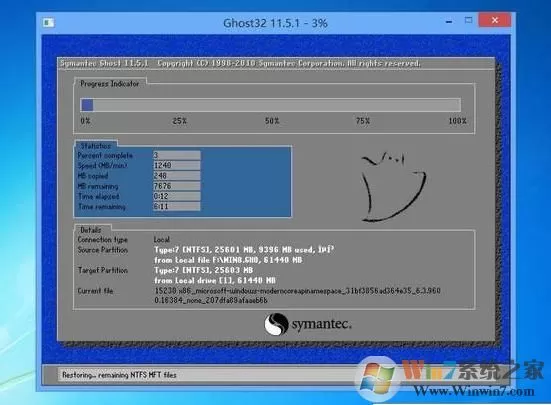551x405 pixels.
Task: Click the 'Percent complete' label
Action: coord(105,155)
